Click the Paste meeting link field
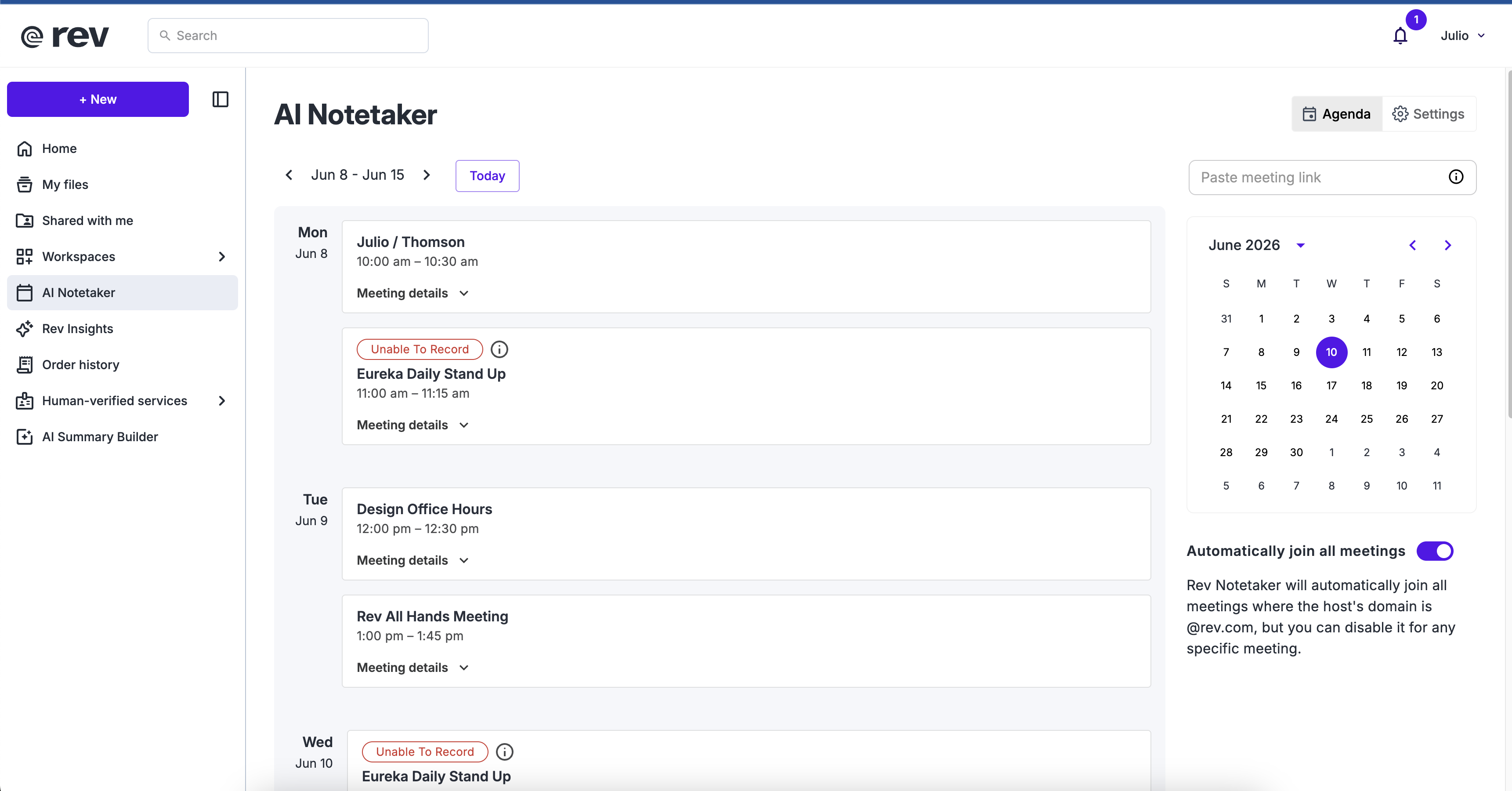This screenshot has width=1512, height=791. 1332,178
